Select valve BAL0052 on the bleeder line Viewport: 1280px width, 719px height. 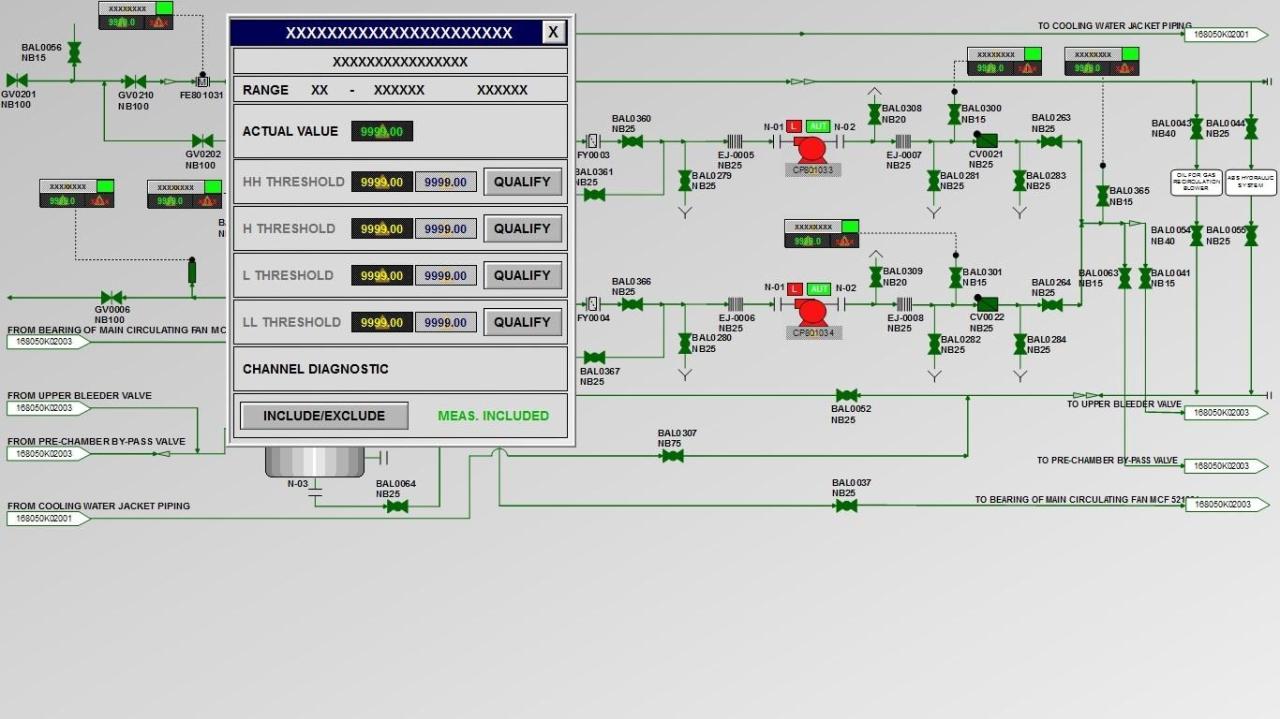tap(846, 395)
